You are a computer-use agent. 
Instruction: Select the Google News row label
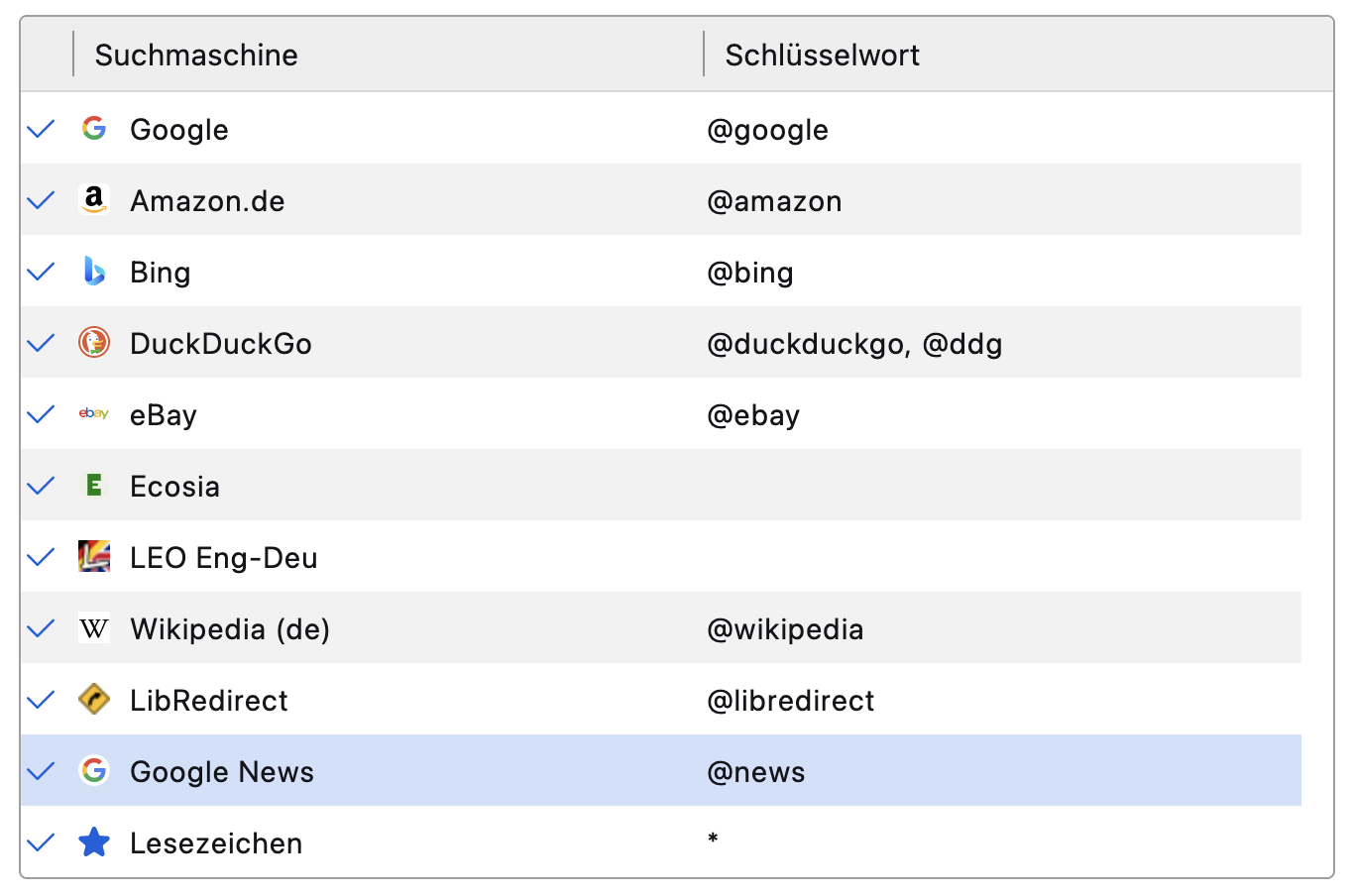point(222,772)
